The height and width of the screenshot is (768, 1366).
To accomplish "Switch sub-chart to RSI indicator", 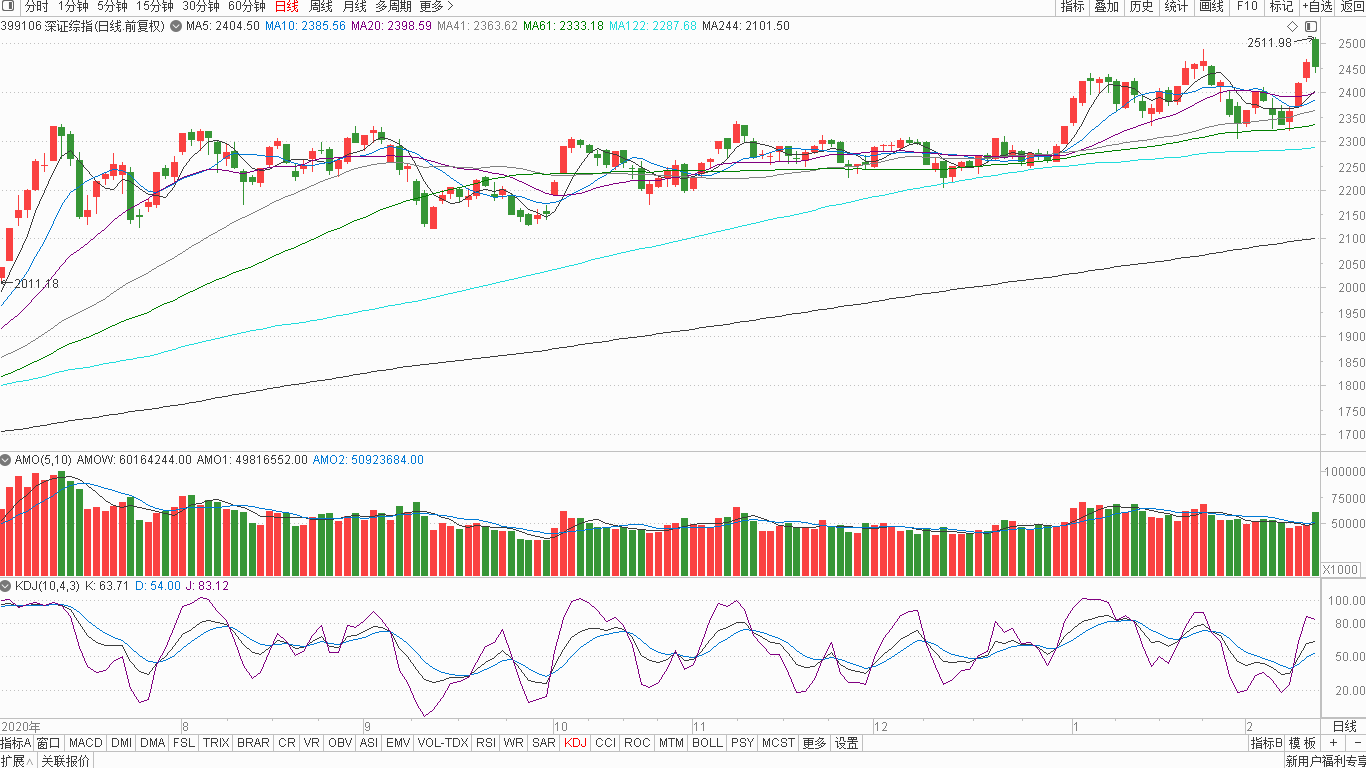I will pyautogui.click(x=486, y=743).
